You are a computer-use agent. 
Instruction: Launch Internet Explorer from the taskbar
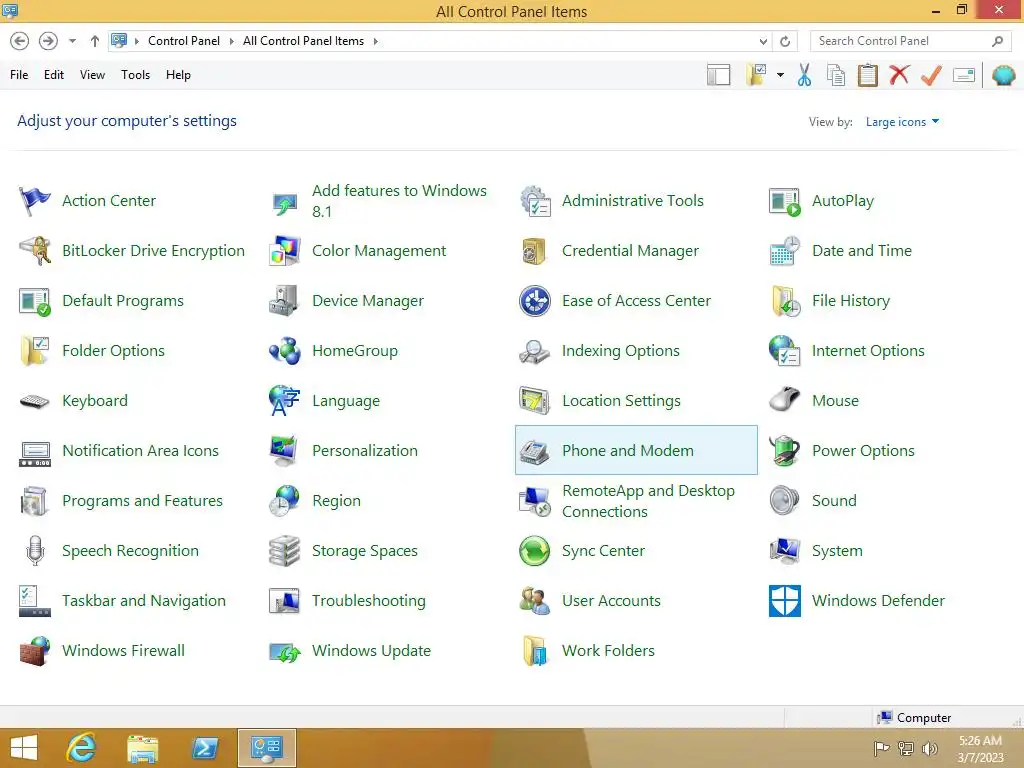tap(82, 748)
